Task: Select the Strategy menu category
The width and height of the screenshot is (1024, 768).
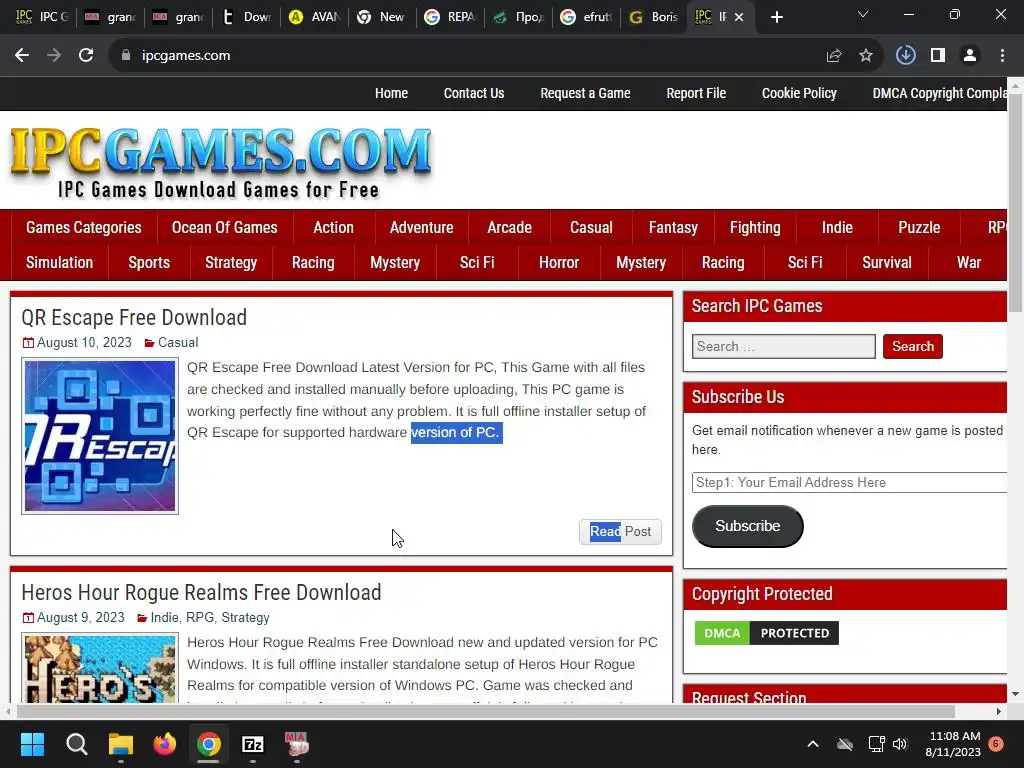Action: click(231, 263)
